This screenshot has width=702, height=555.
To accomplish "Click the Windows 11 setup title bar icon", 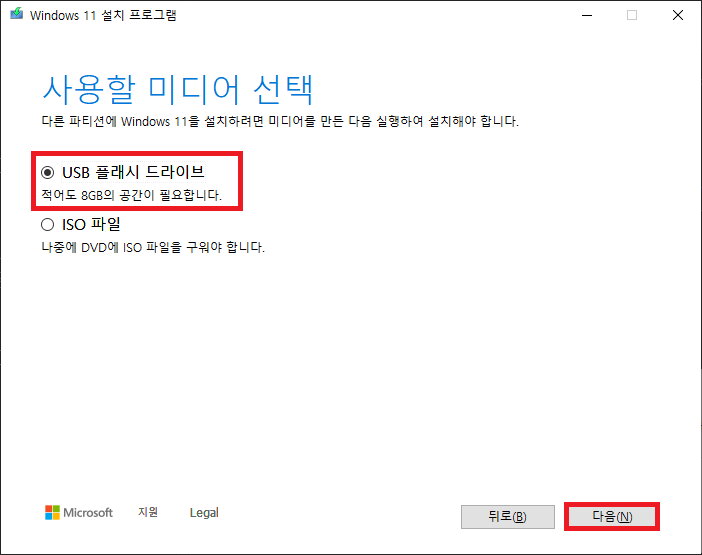I will click(17, 14).
